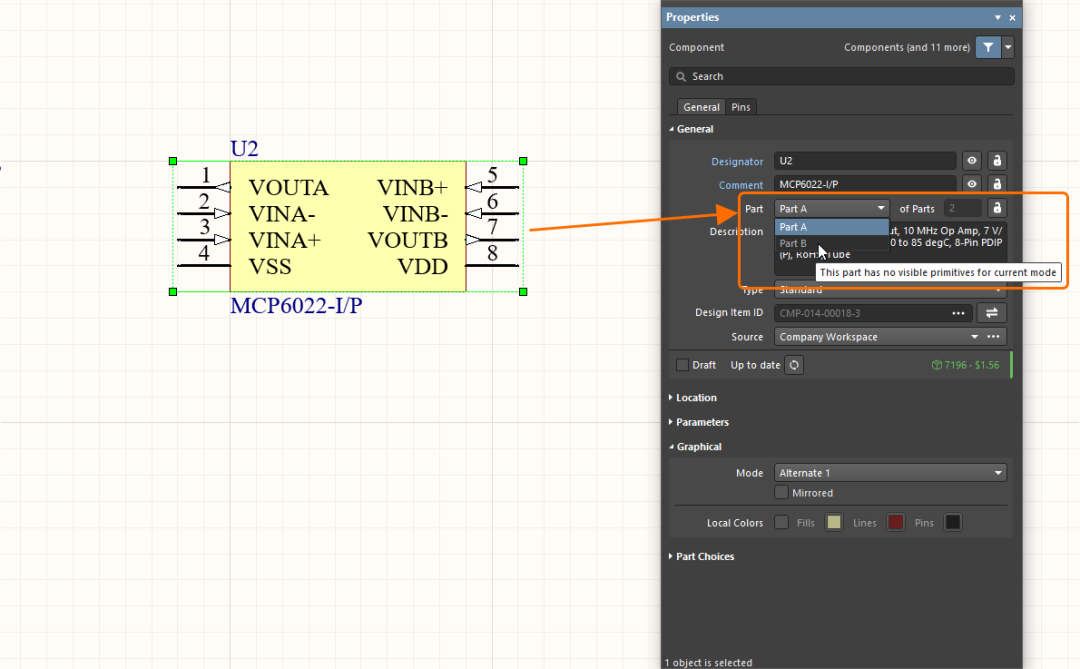The height and width of the screenshot is (669, 1080).
Task: Select Part A from the dropdown list
Action: (832, 227)
